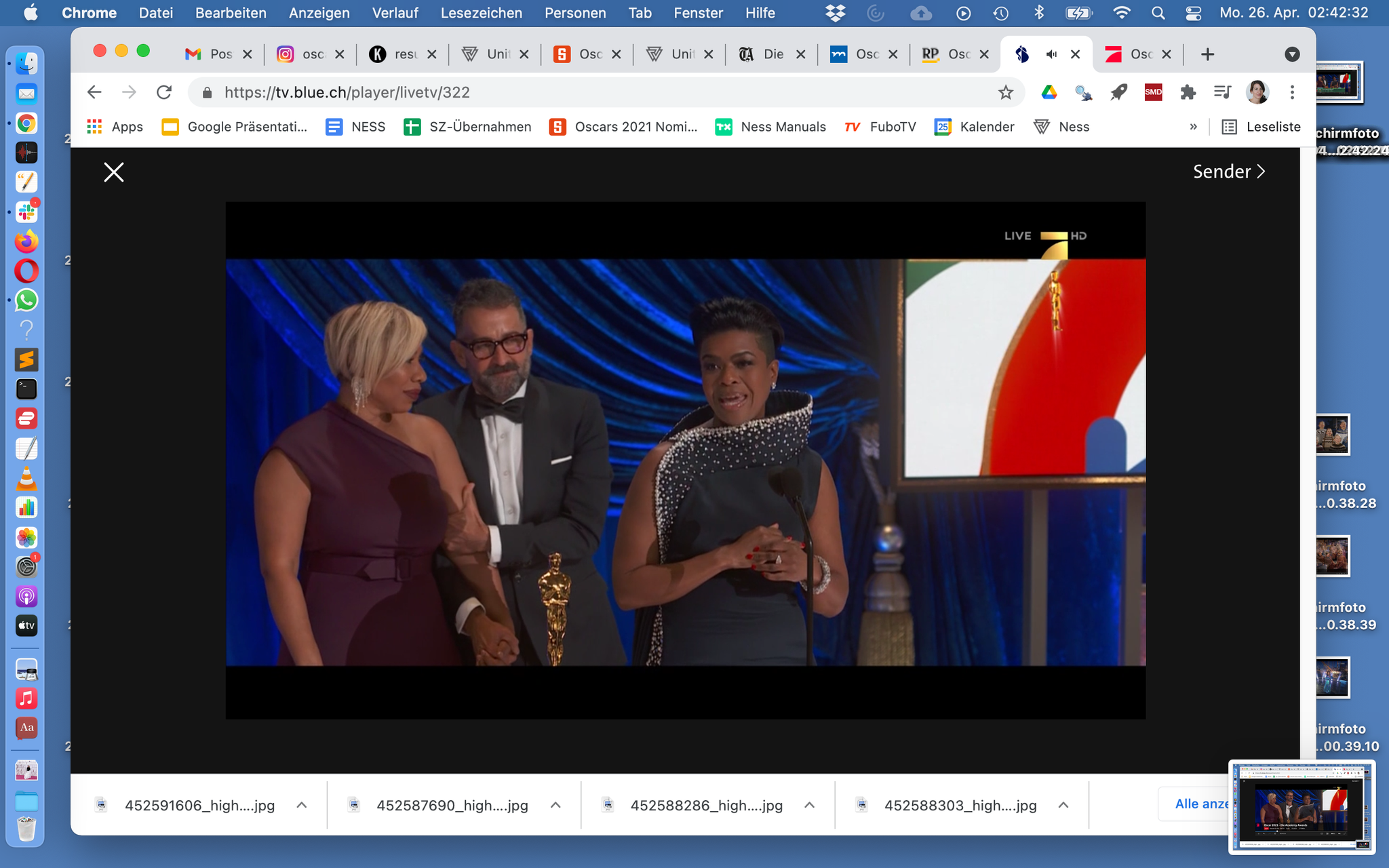Click the red SMD extension icon
The image size is (1389, 868).
click(1153, 92)
